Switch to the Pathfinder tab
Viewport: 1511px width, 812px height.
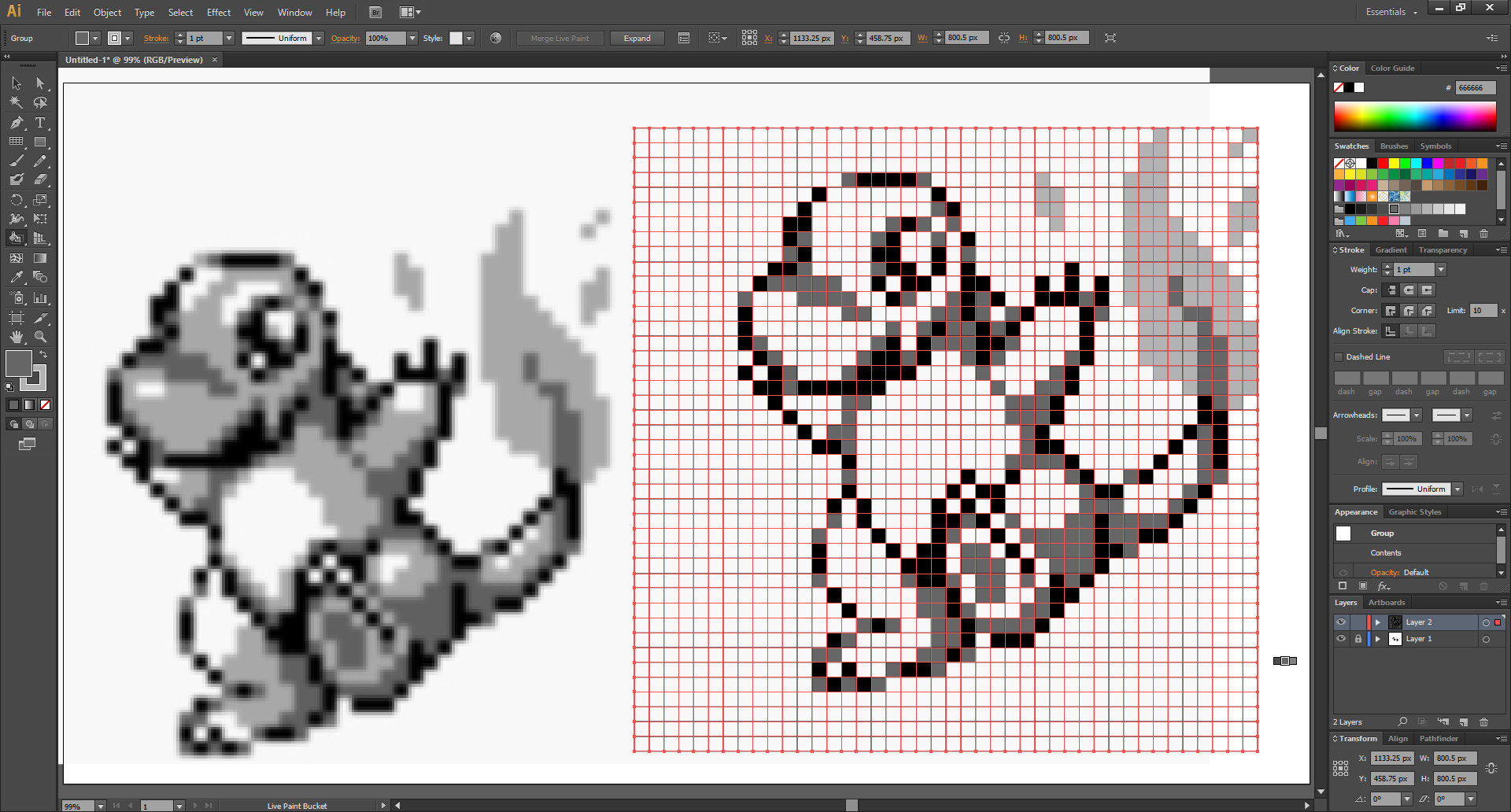coord(1439,739)
